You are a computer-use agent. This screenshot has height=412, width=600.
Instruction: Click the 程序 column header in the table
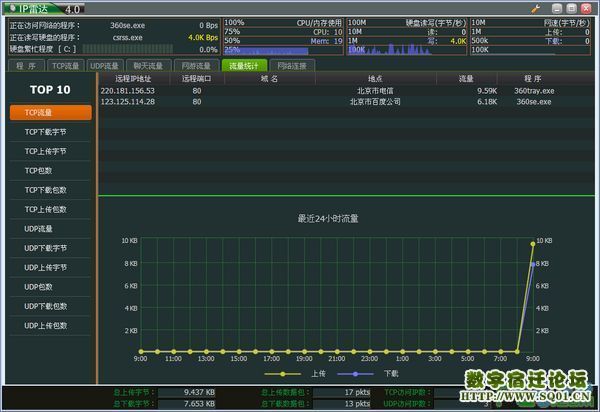click(x=533, y=79)
